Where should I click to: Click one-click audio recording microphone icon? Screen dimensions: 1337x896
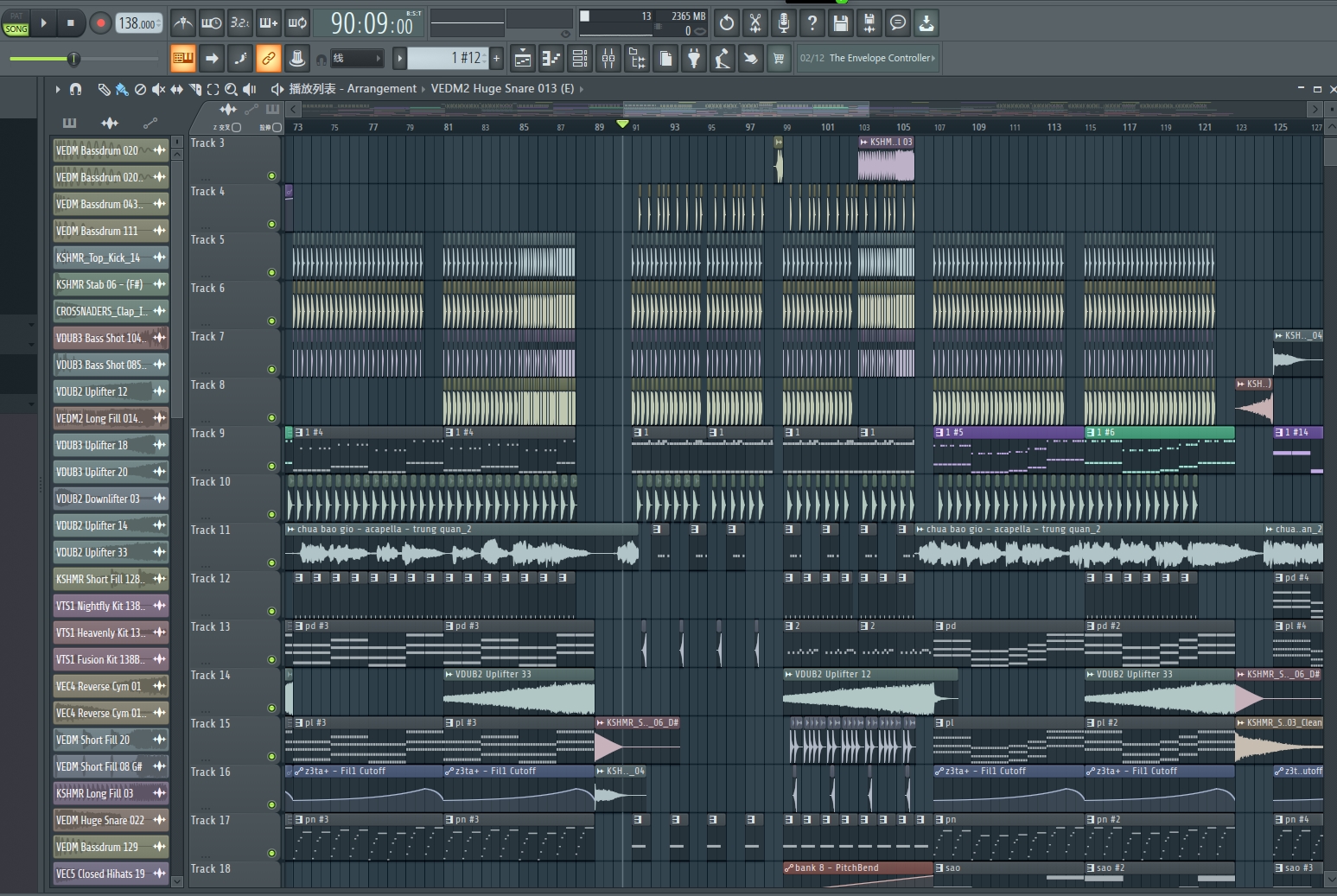pos(784,23)
